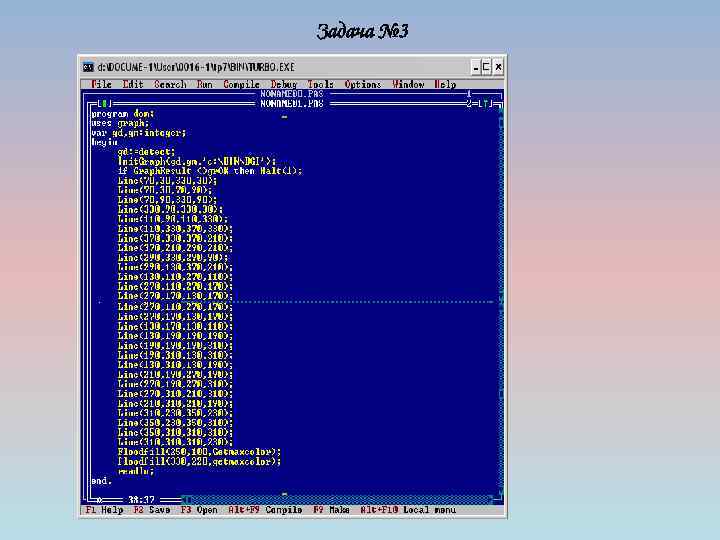Image resolution: width=720 pixels, height=540 pixels.
Task: Click the Line(130,190,190,190) statement
Action: (175, 336)
